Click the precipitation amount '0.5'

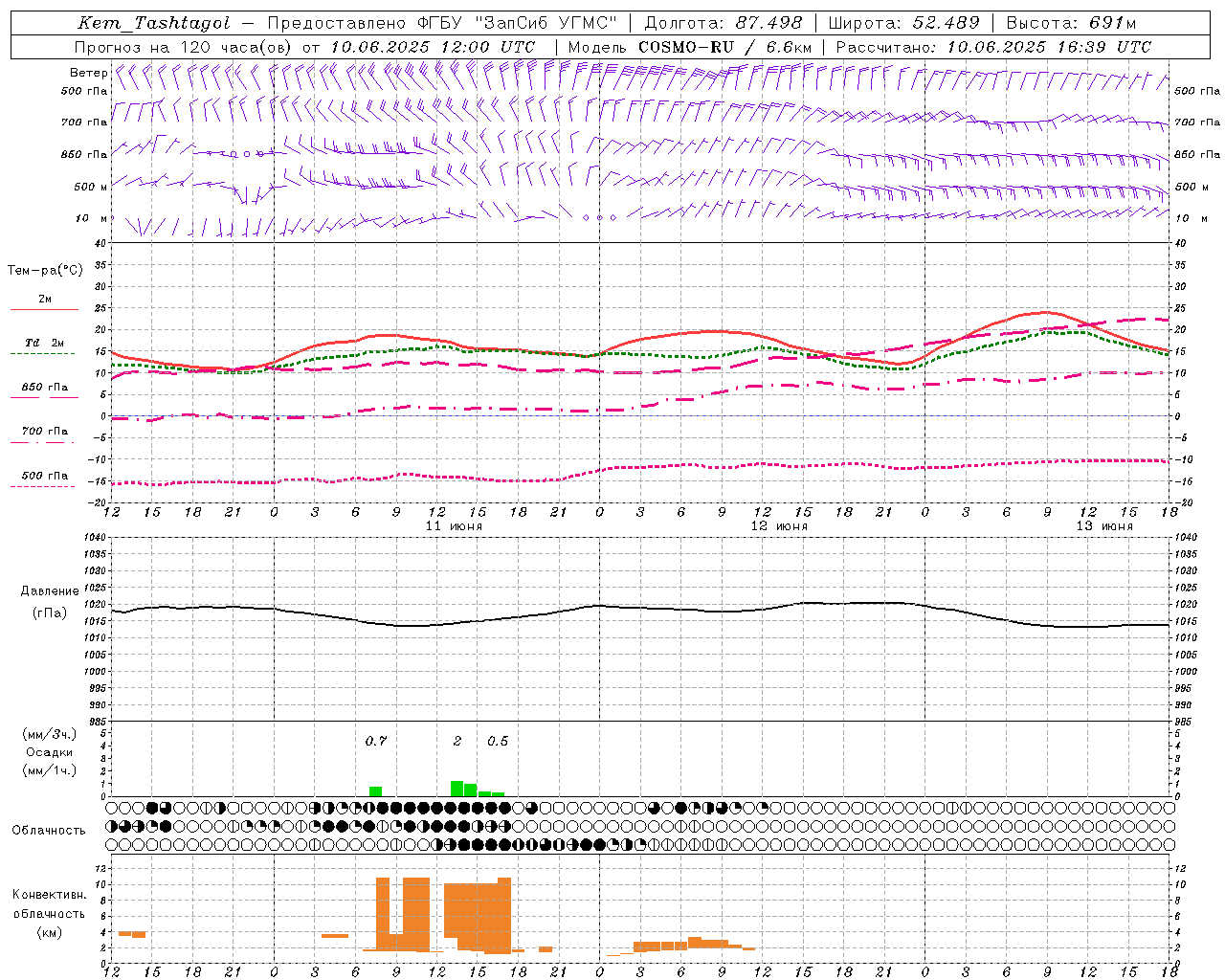point(498,741)
